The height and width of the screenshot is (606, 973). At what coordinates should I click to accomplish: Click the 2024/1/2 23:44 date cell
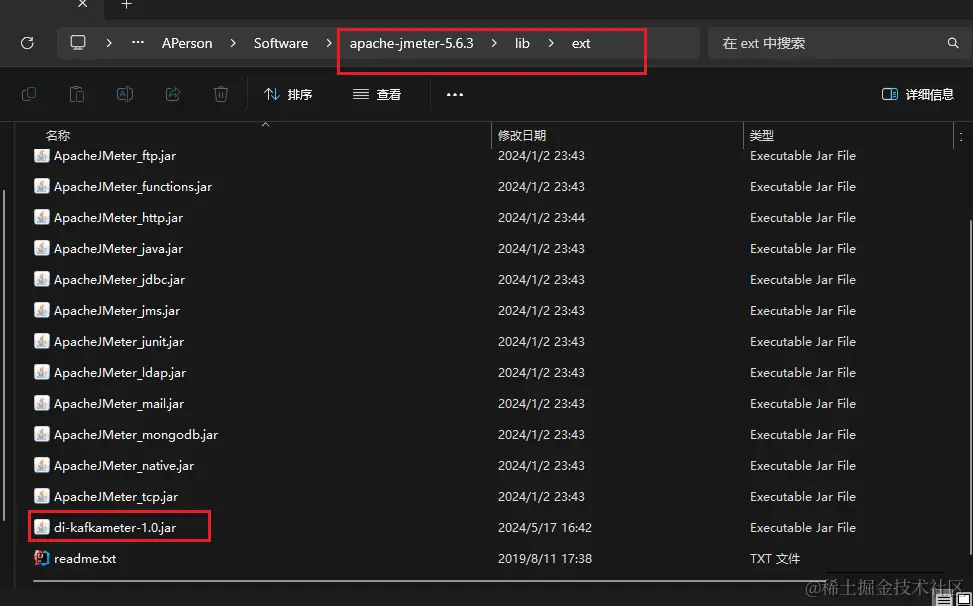(x=541, y=218)
